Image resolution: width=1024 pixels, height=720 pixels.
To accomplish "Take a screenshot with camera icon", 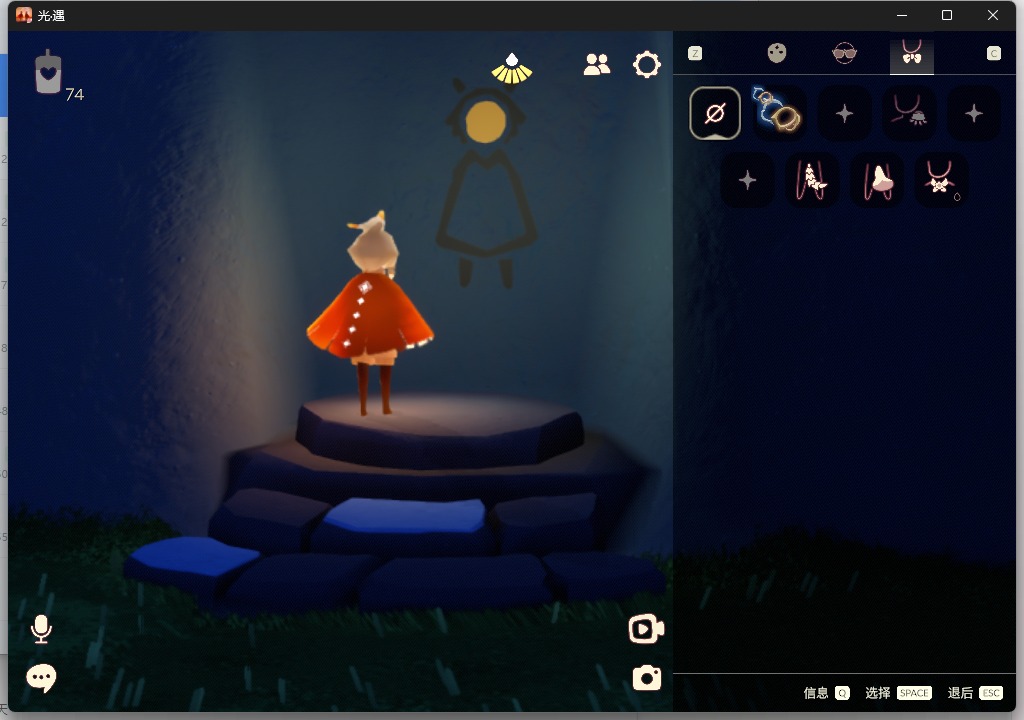I will (x=647, y=678).
